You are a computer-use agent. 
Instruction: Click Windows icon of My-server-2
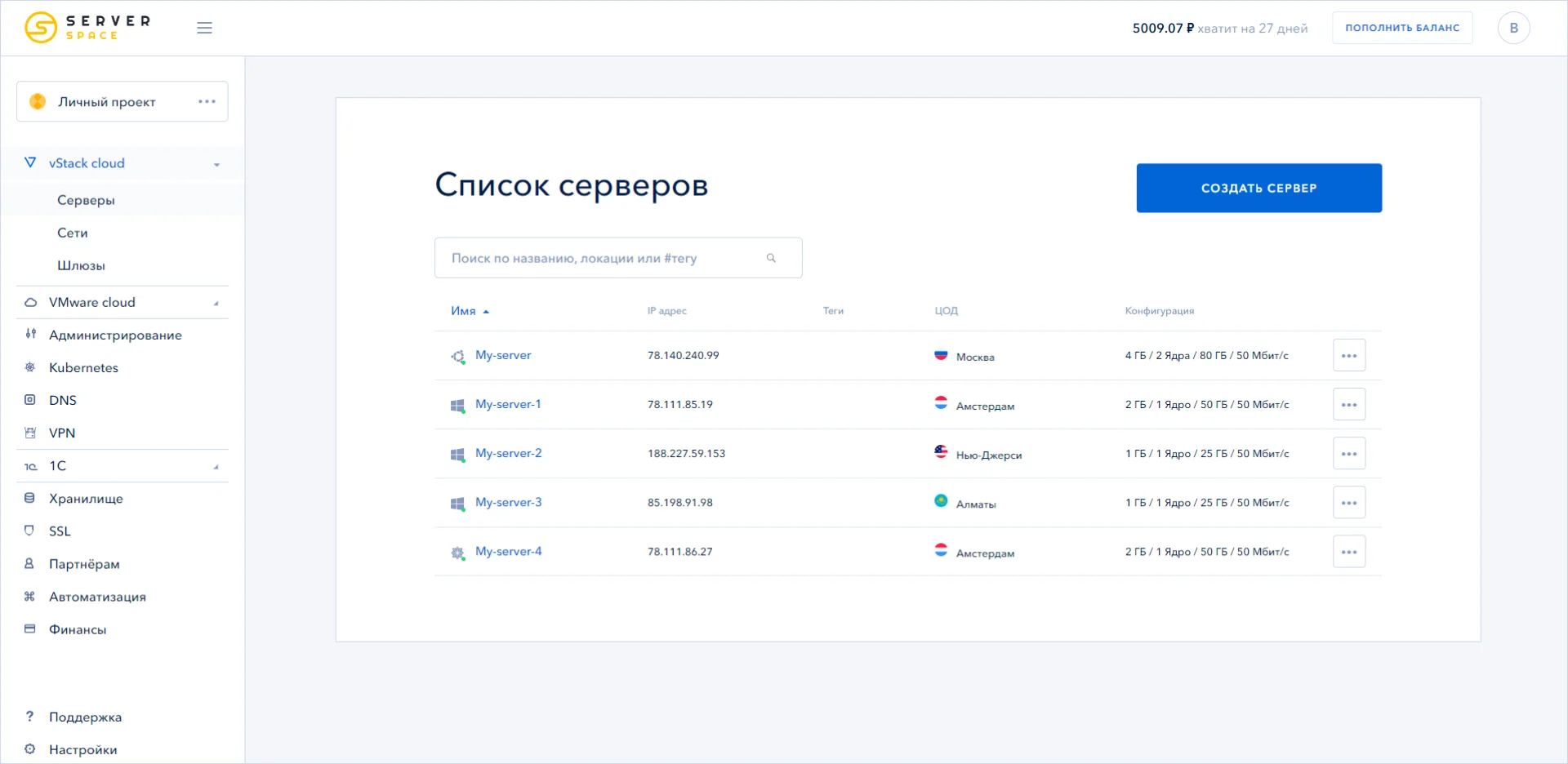click(x=457, y=454)
